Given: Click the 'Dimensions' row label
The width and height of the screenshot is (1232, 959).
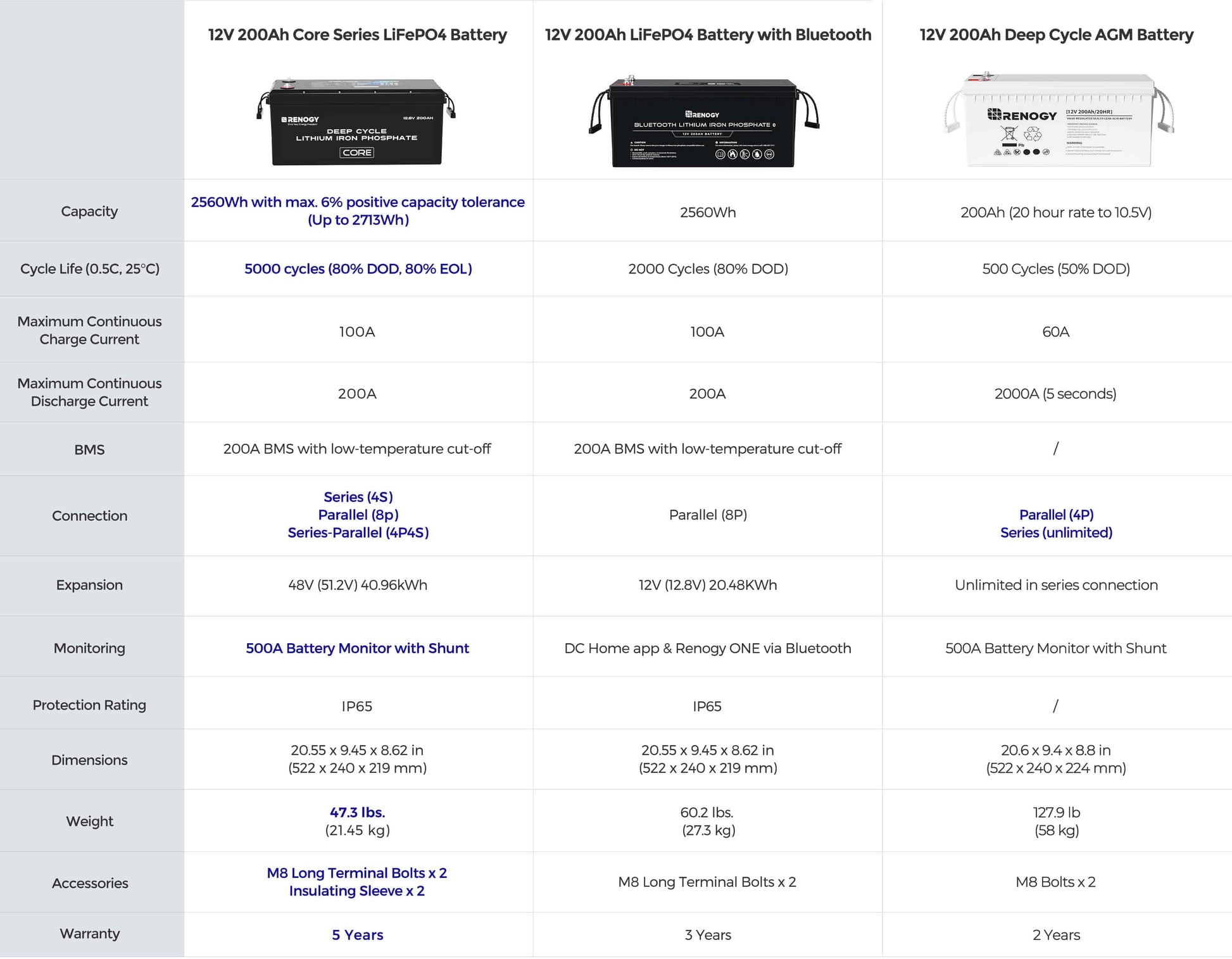Looking at the screenshot, I should coord(89,760).
